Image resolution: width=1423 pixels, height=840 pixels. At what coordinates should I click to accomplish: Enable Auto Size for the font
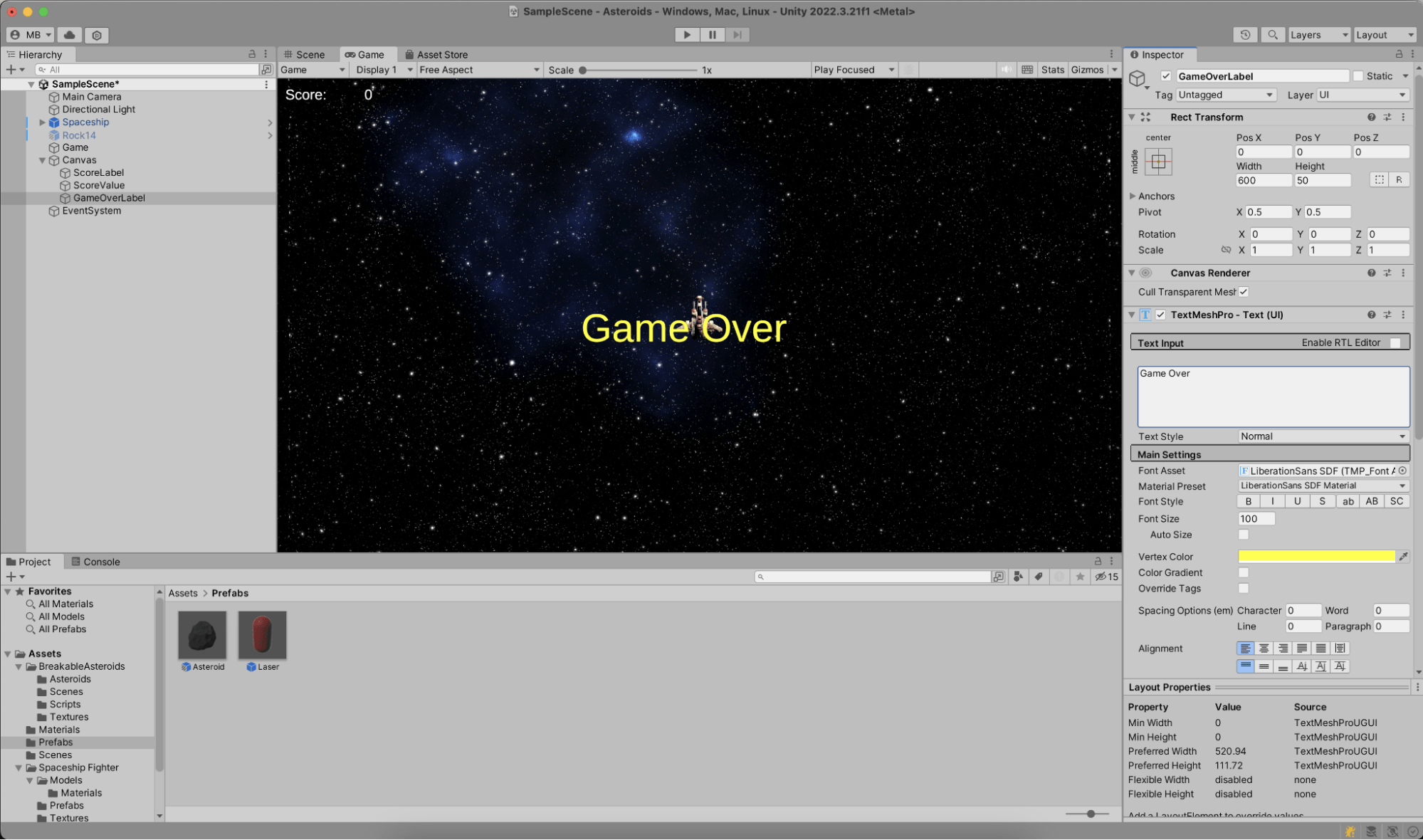1244,535
